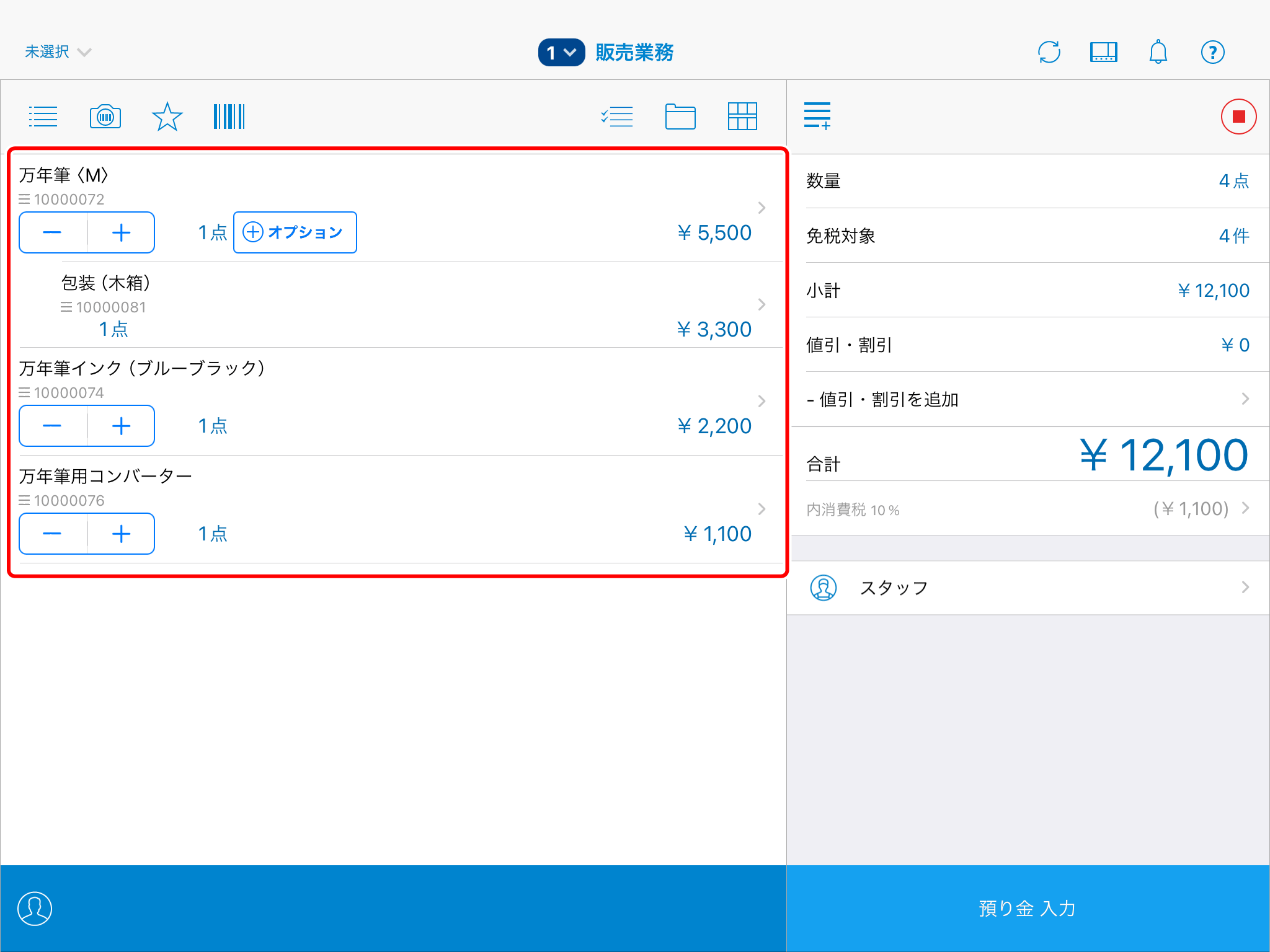Viewport: 1270px width, 952px height.
Task: Tap 預り金 入力 button
Action: pos(1028,909)
